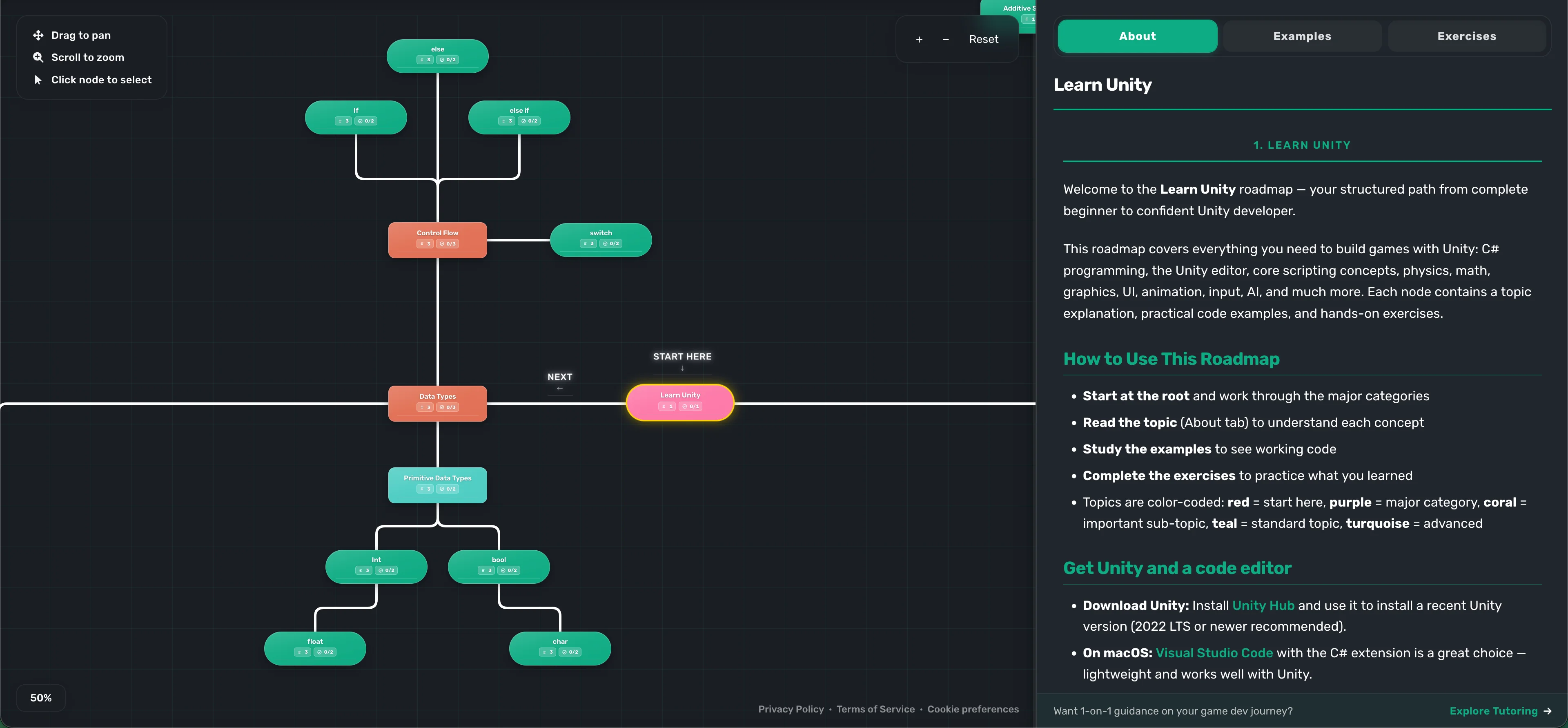
Task: Select the 'int' node
Action: [x=376, y=567]
